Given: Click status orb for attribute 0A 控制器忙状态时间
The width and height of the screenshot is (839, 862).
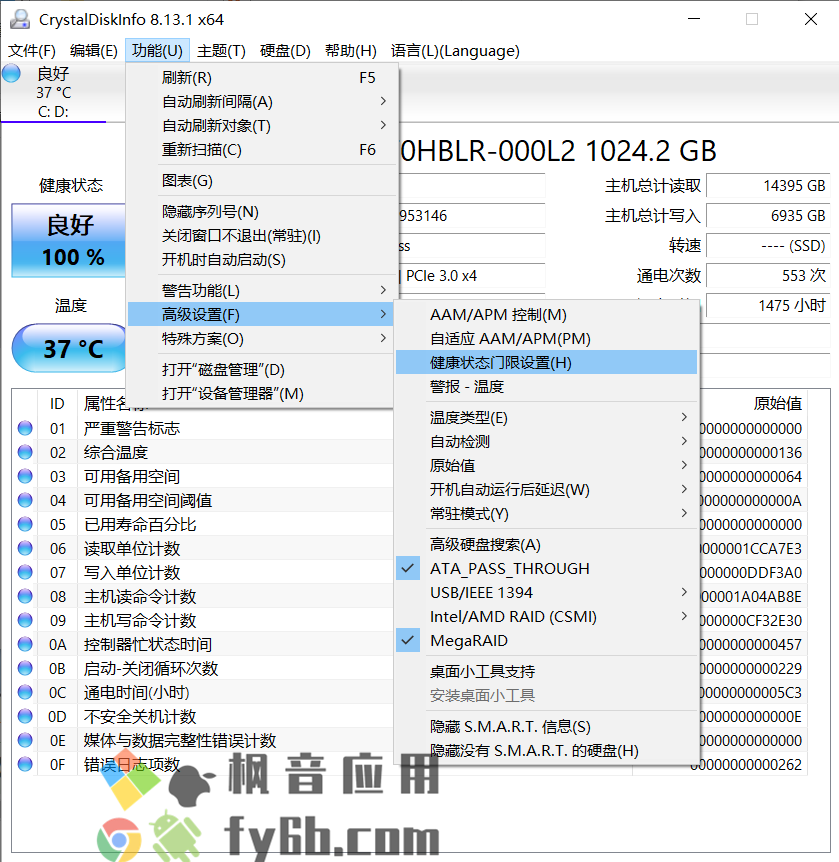Looking at the screenshot, I should point(25,644).
